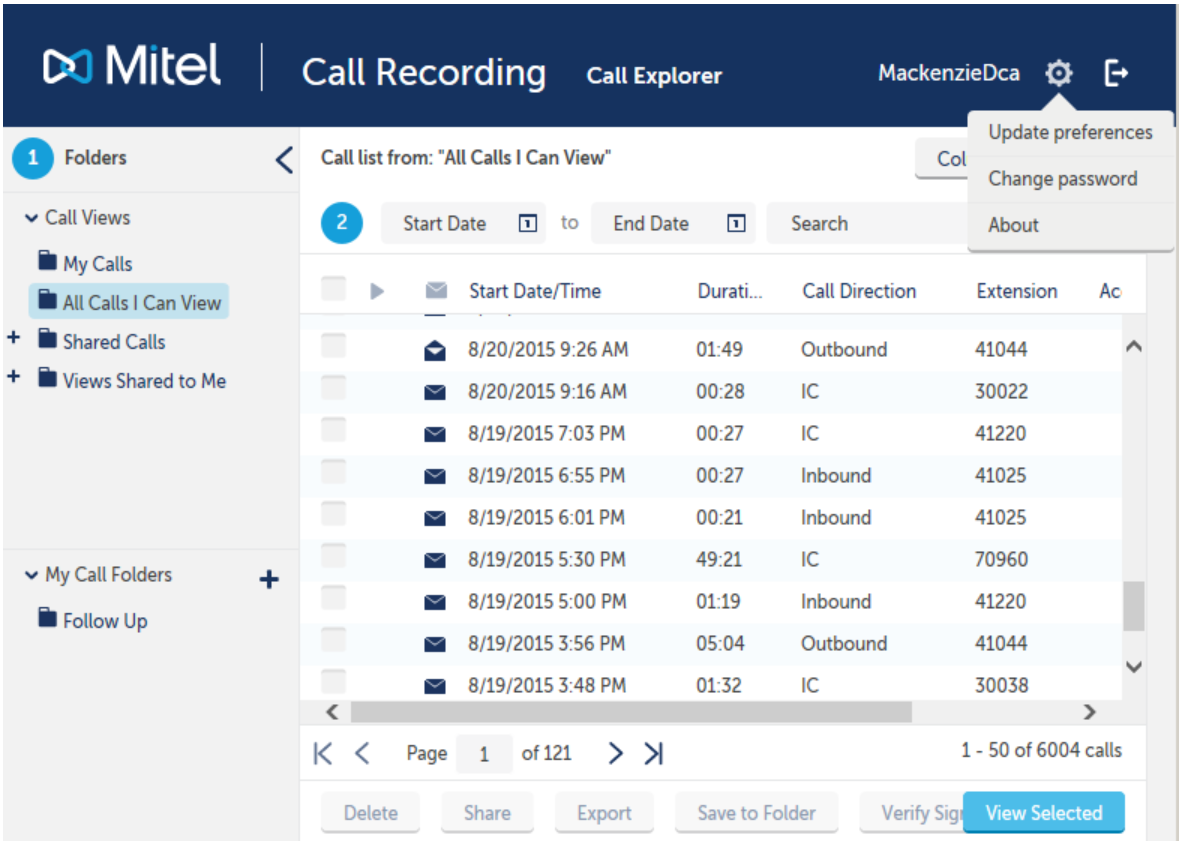Click the envelope column header icon
The width and height of the screenshot is (1183, 848).
(x=436, y=290)
